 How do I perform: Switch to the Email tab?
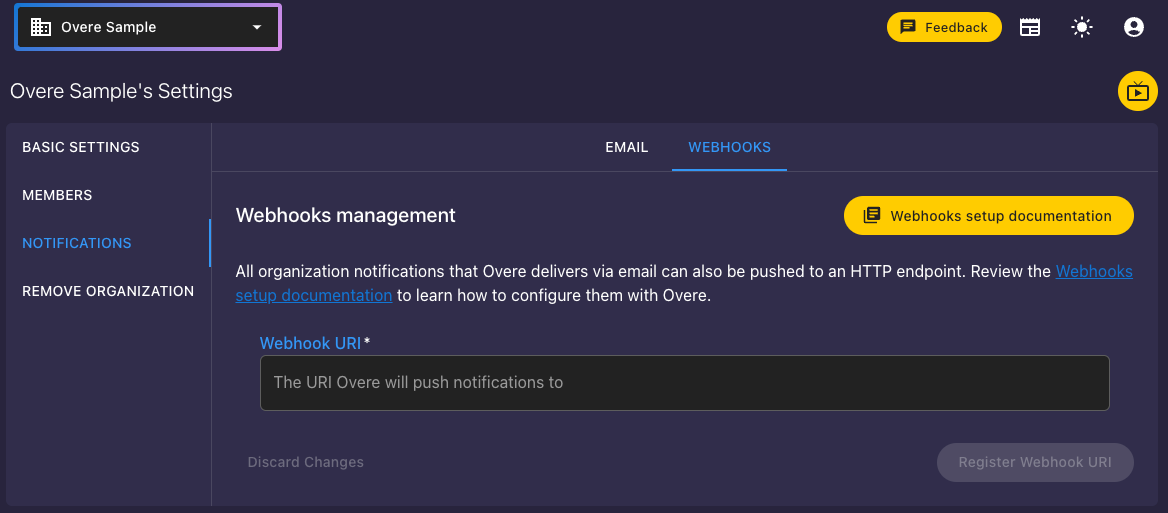pyautogui.click(x=626, y=147)
